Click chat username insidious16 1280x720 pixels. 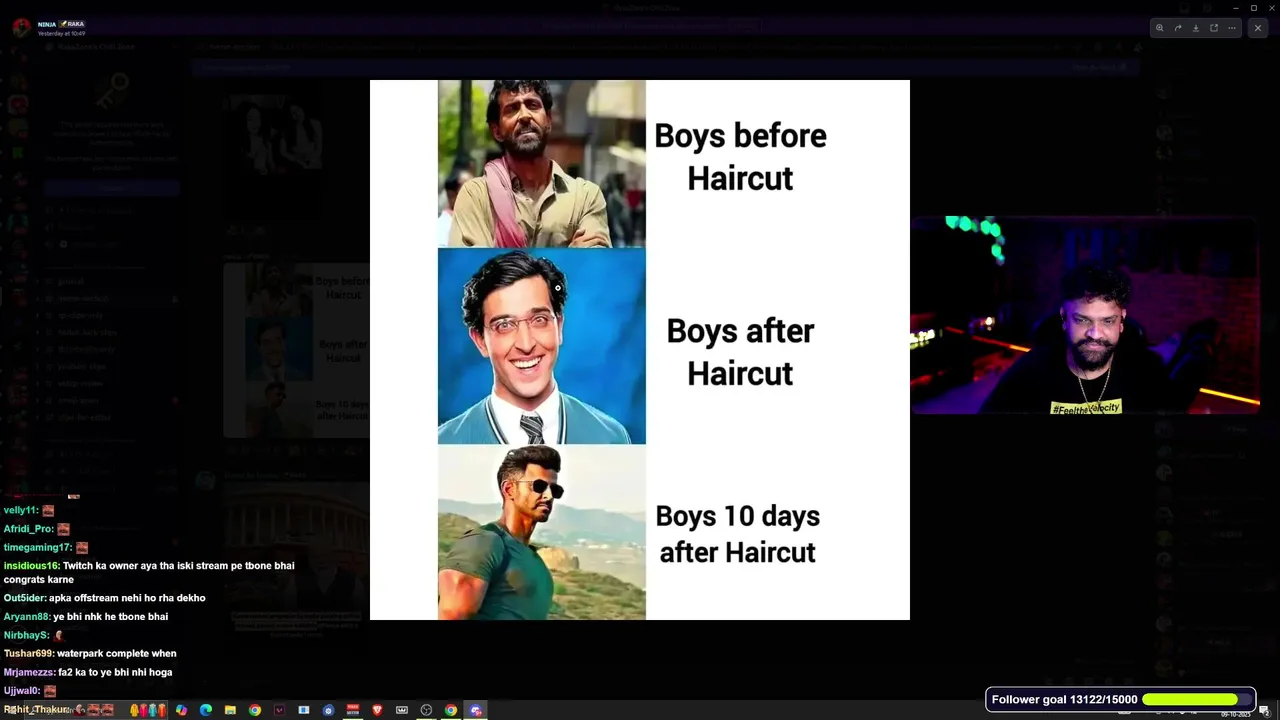31,566
